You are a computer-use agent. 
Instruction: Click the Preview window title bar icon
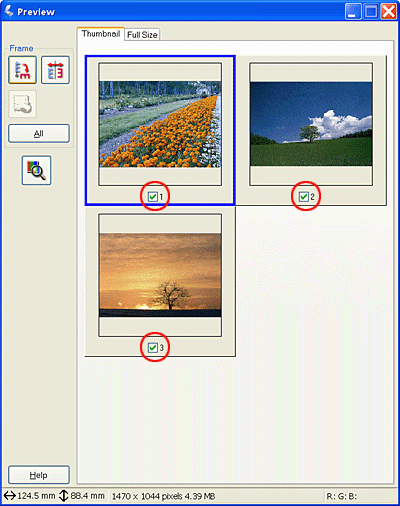9,11
